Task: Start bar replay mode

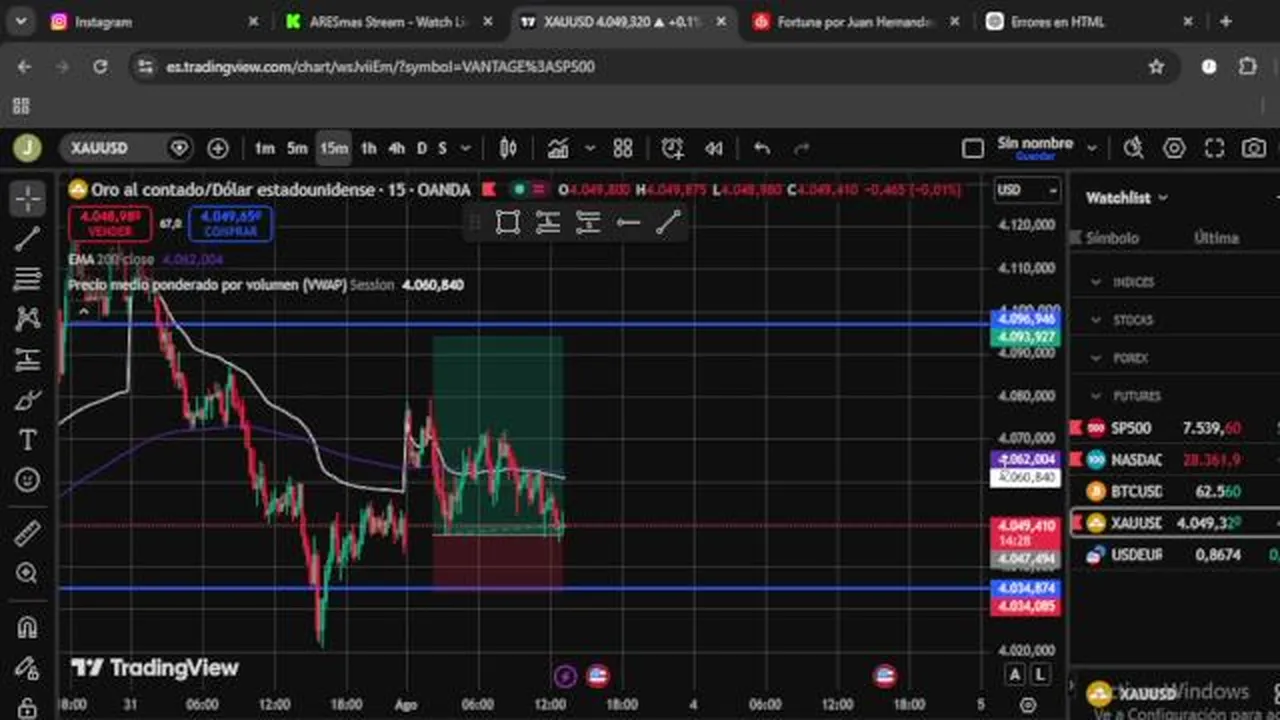Action: point(713,148)
